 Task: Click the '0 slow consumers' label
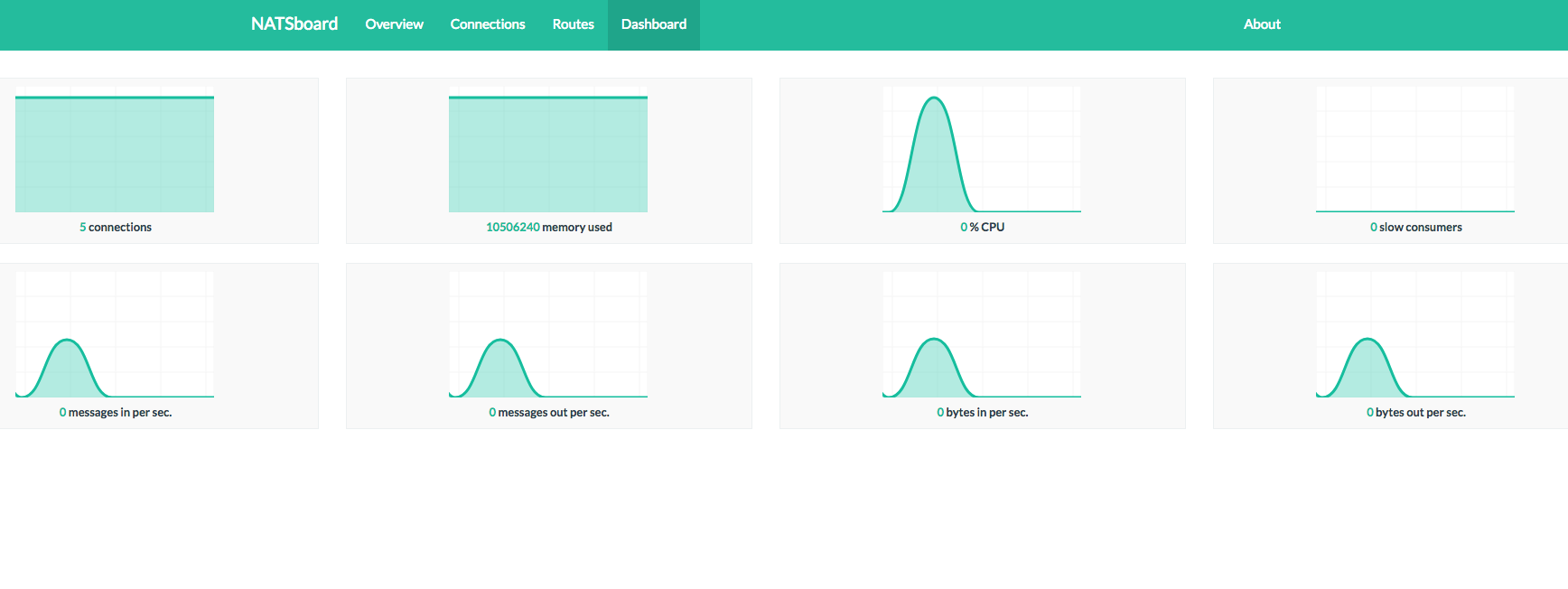(x=1416, y=228)
